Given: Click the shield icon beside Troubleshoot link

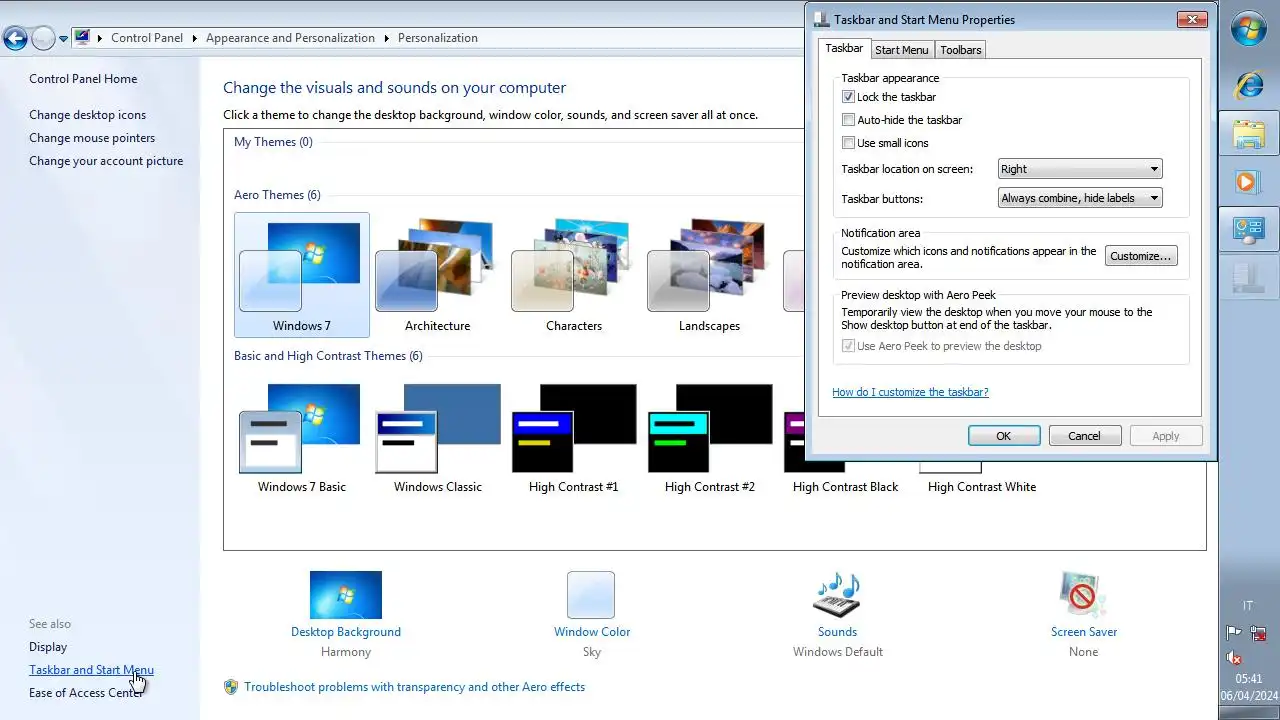Looking at the screenshot, I should [x=231, y=687].
